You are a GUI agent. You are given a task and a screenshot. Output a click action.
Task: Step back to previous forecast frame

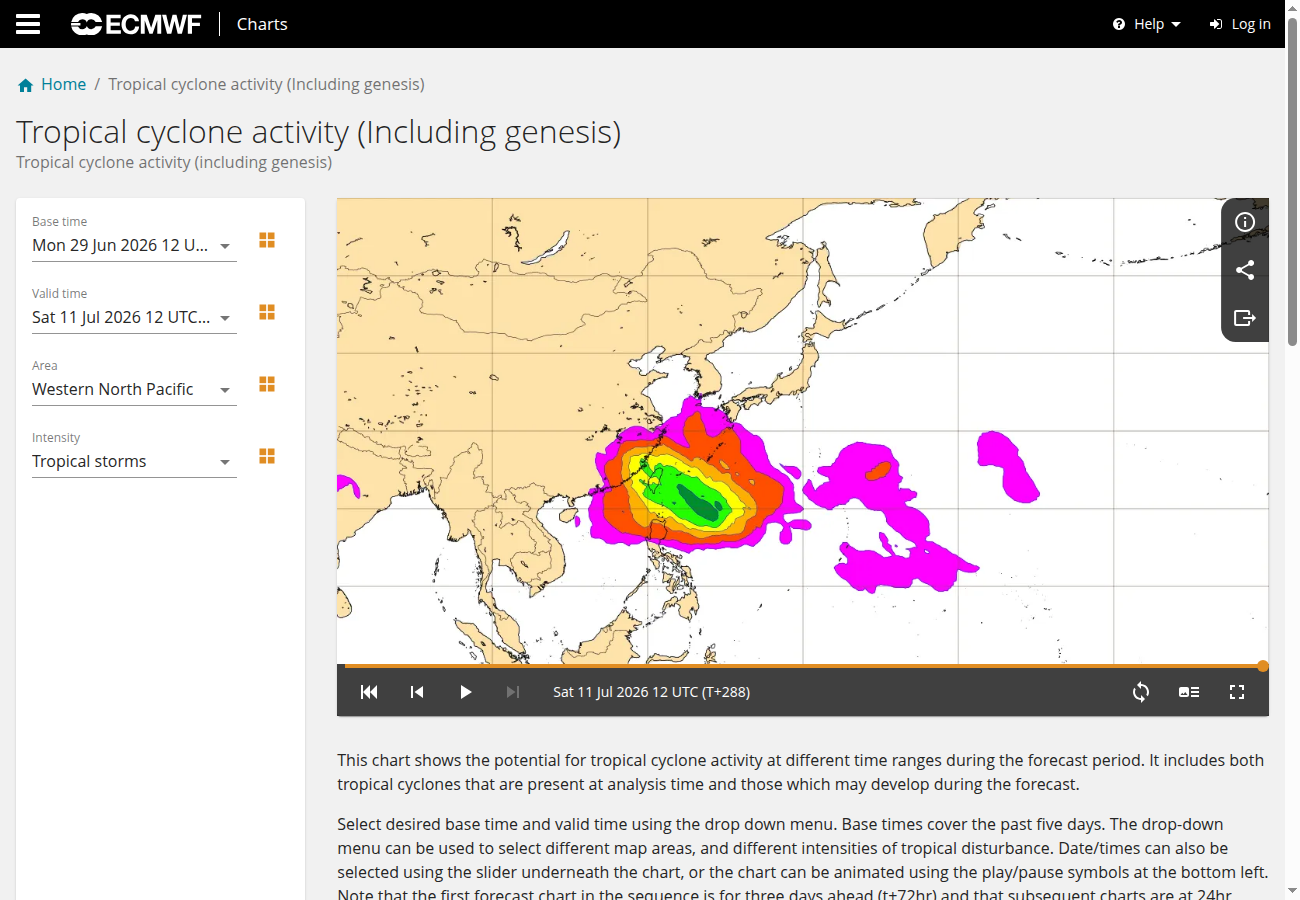point(417,692)
